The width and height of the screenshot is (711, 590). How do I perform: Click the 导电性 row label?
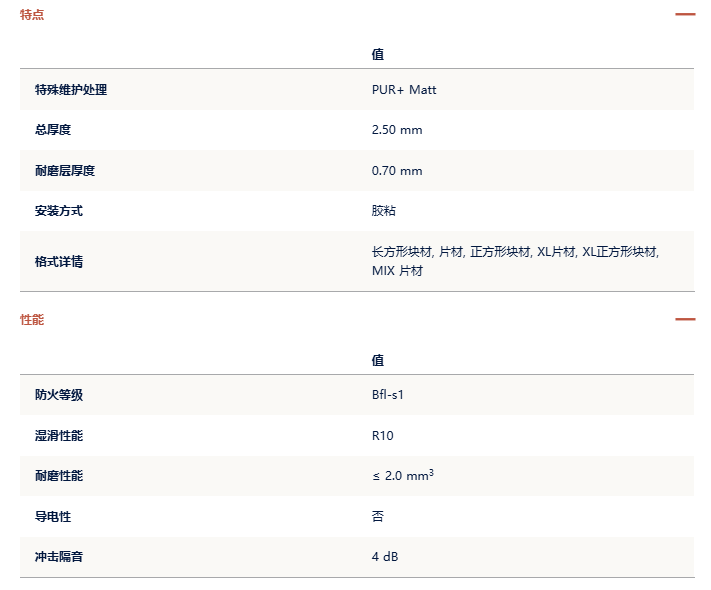[53, 517]
